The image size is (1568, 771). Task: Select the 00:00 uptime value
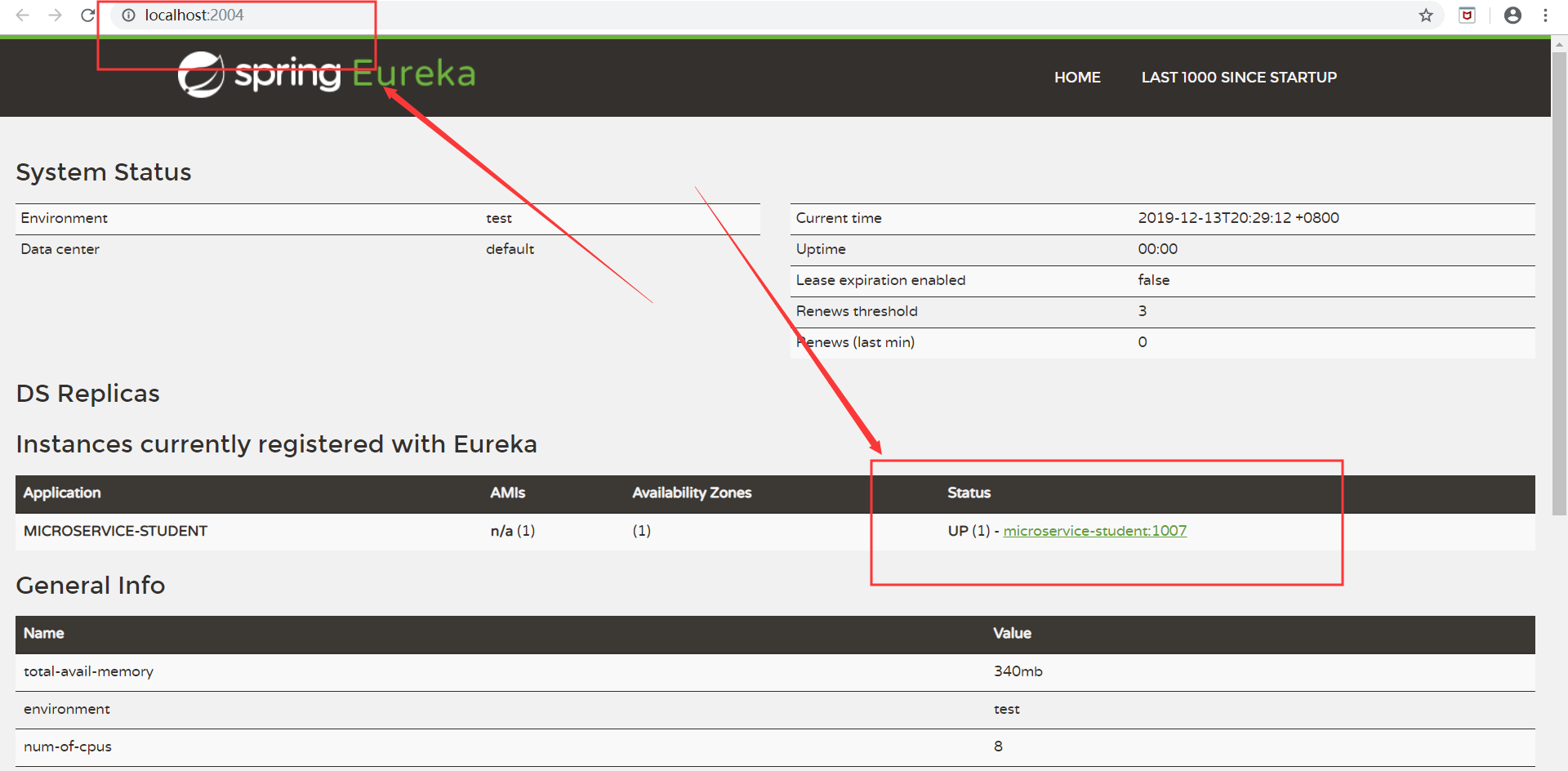click(x=1157, y=249)
